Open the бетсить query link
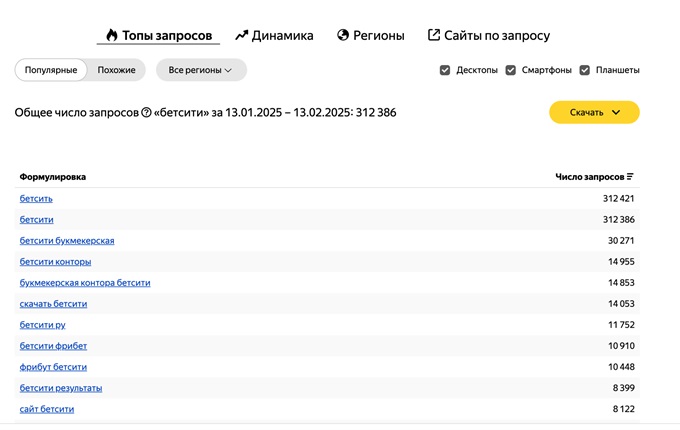The height and width of the screenshot is (430, 680). coord(36,199)
